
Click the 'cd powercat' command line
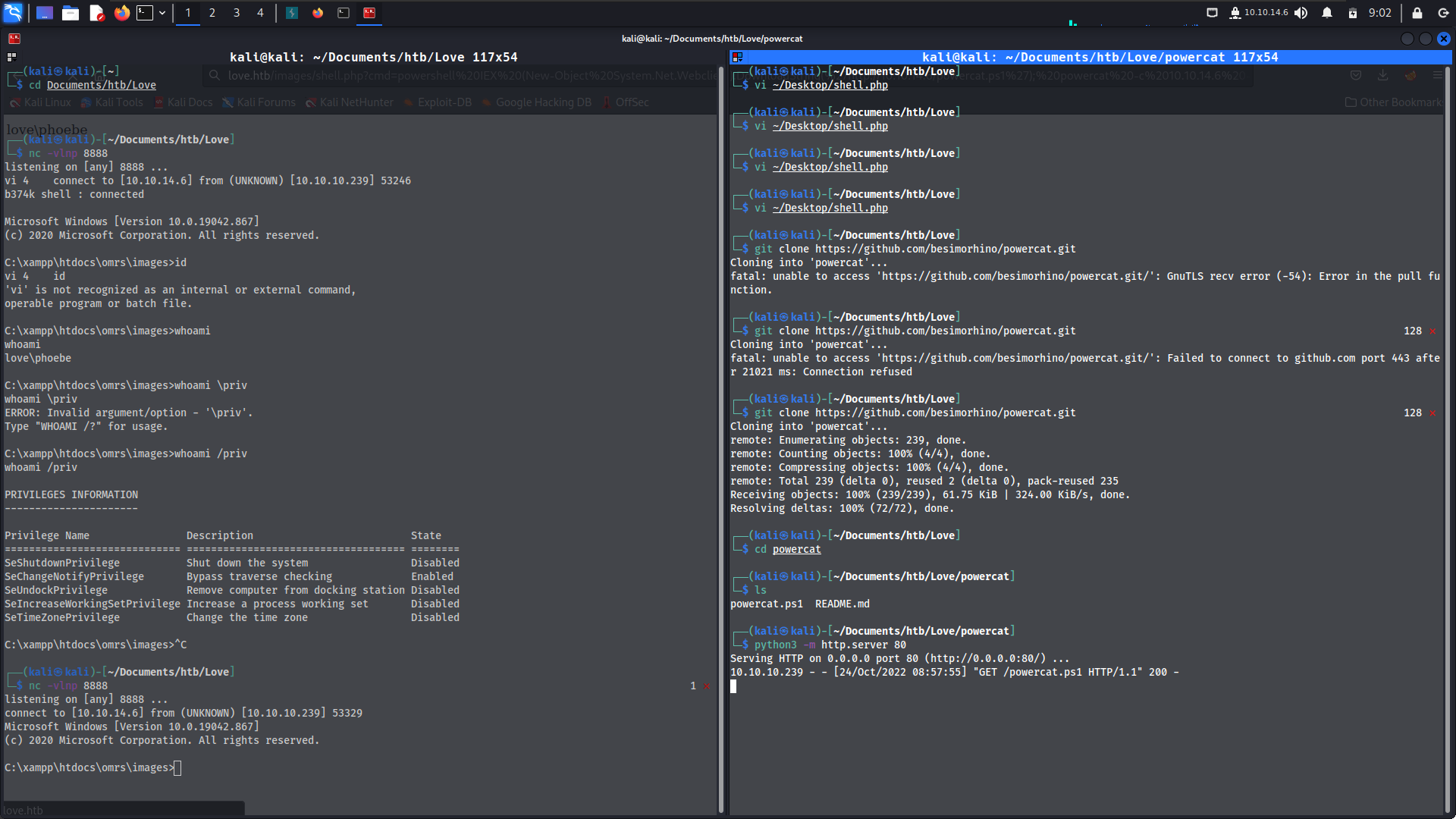tap(788, 549)
